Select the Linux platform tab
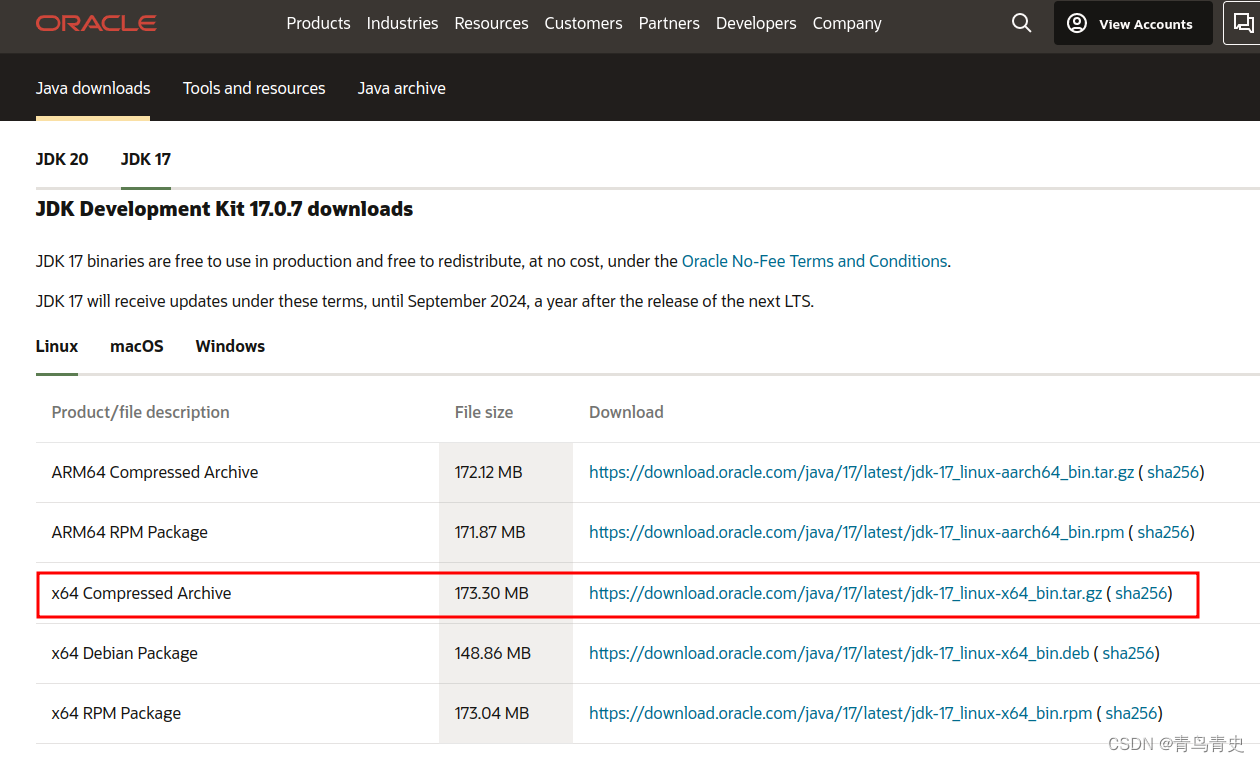Viewport: 1260px width, 762px height. tap(57, 346)
